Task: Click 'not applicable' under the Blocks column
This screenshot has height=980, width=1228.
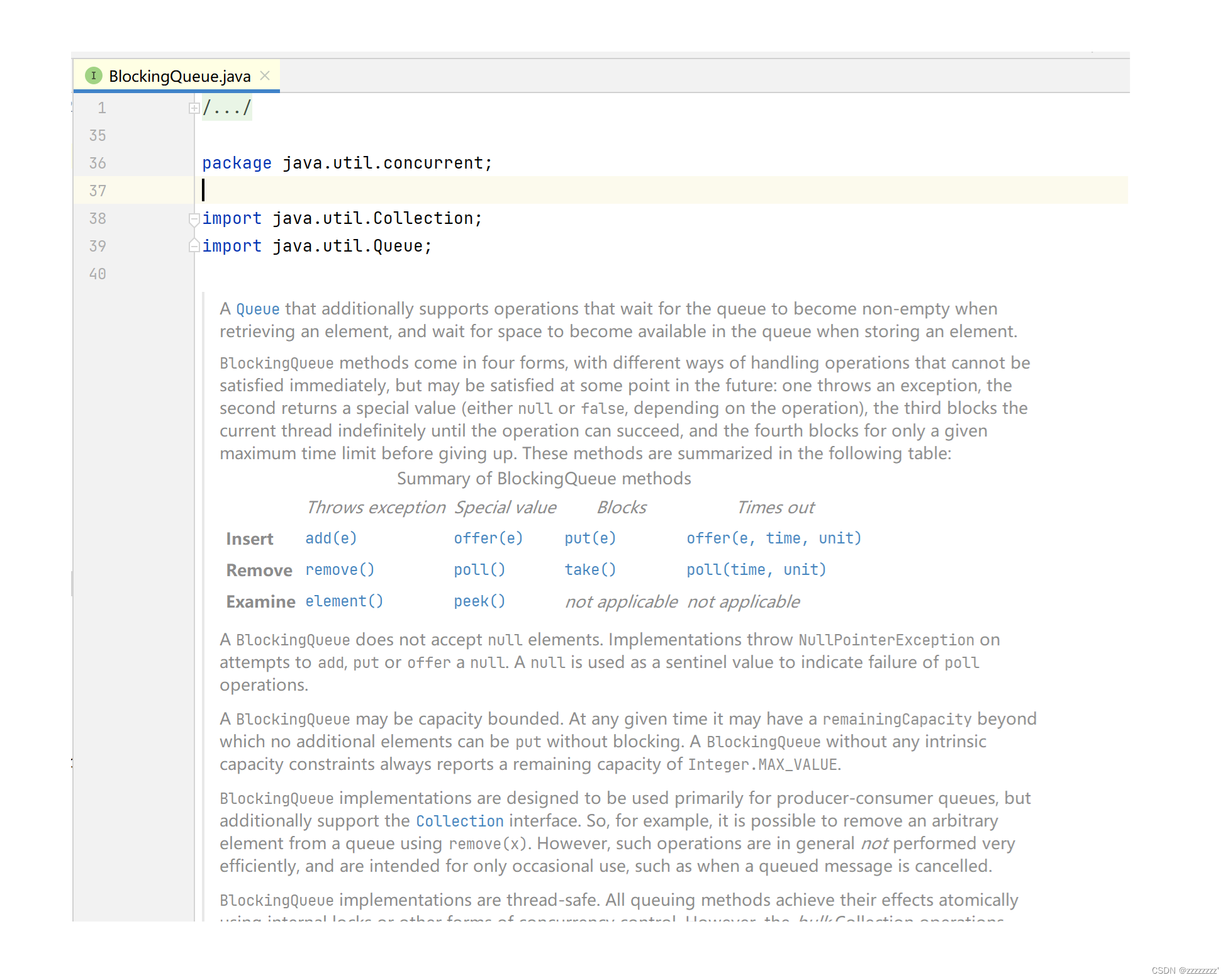Action: pyautogui.click(x=621, y=602)
